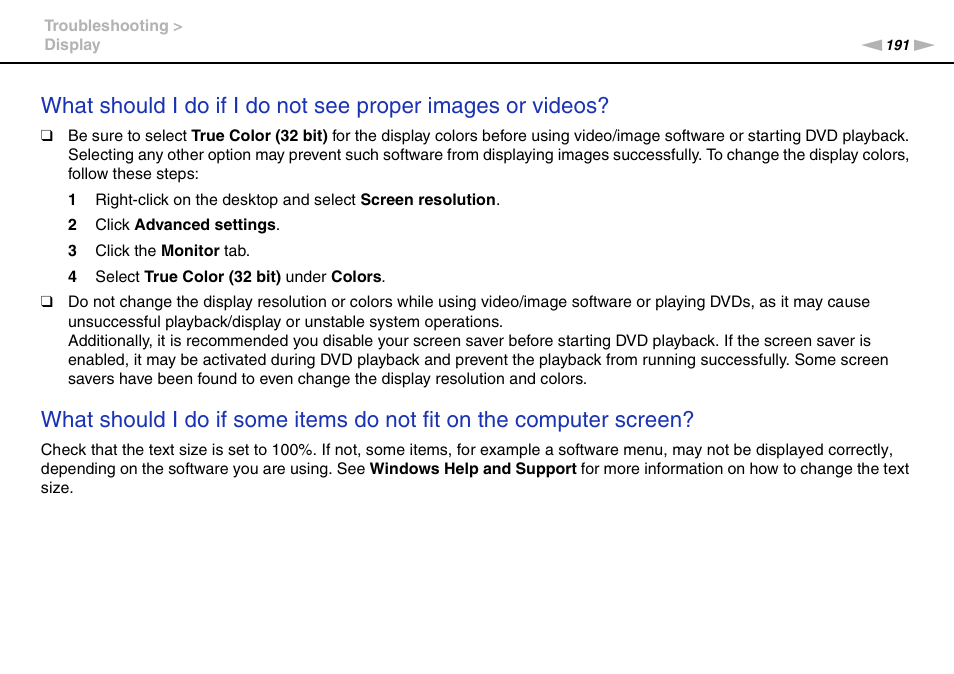Click 'True Color (32 bit)' in first bullet
This screenshot has height=674, width=954.
[259, 136]
